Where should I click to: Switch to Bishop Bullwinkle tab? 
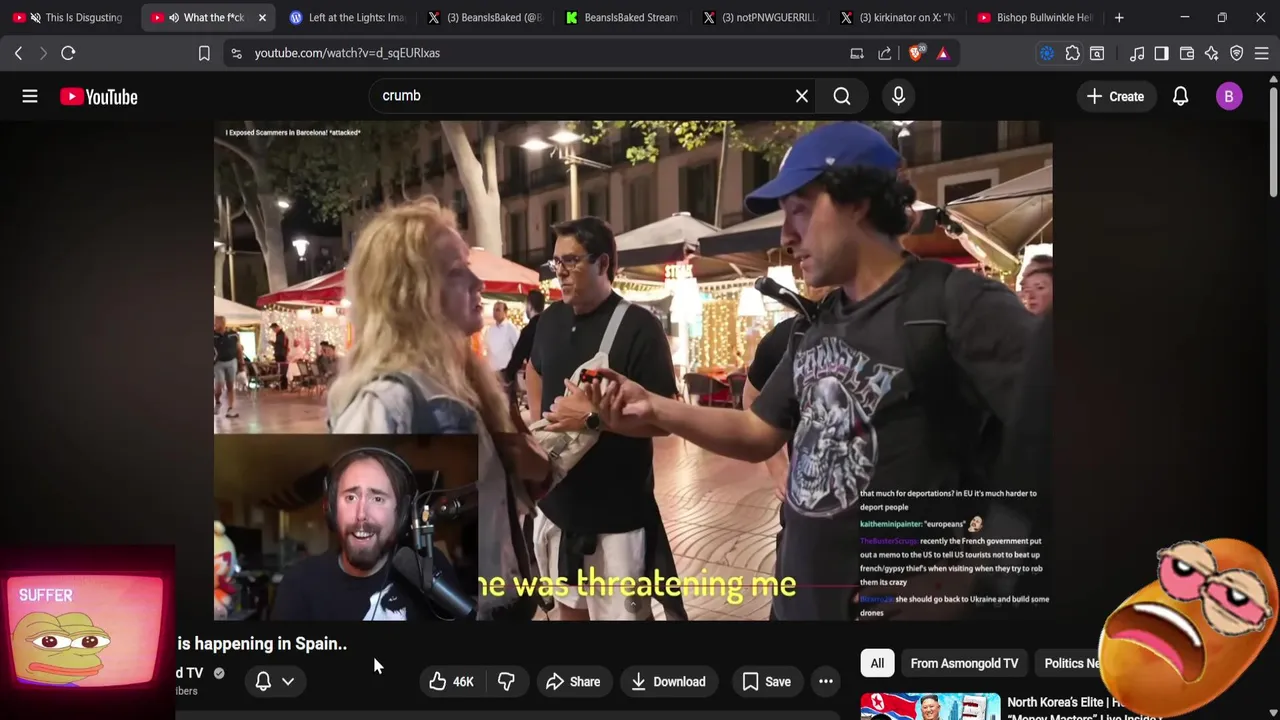(1036, 17)
